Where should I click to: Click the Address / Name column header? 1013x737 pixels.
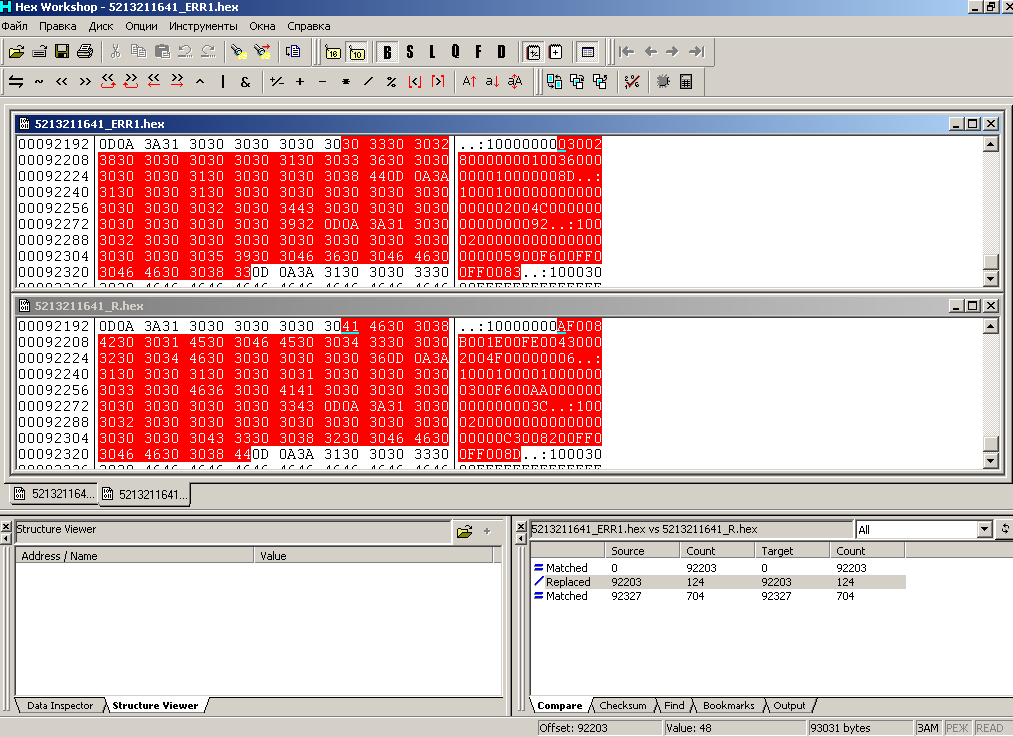[134, 555]
